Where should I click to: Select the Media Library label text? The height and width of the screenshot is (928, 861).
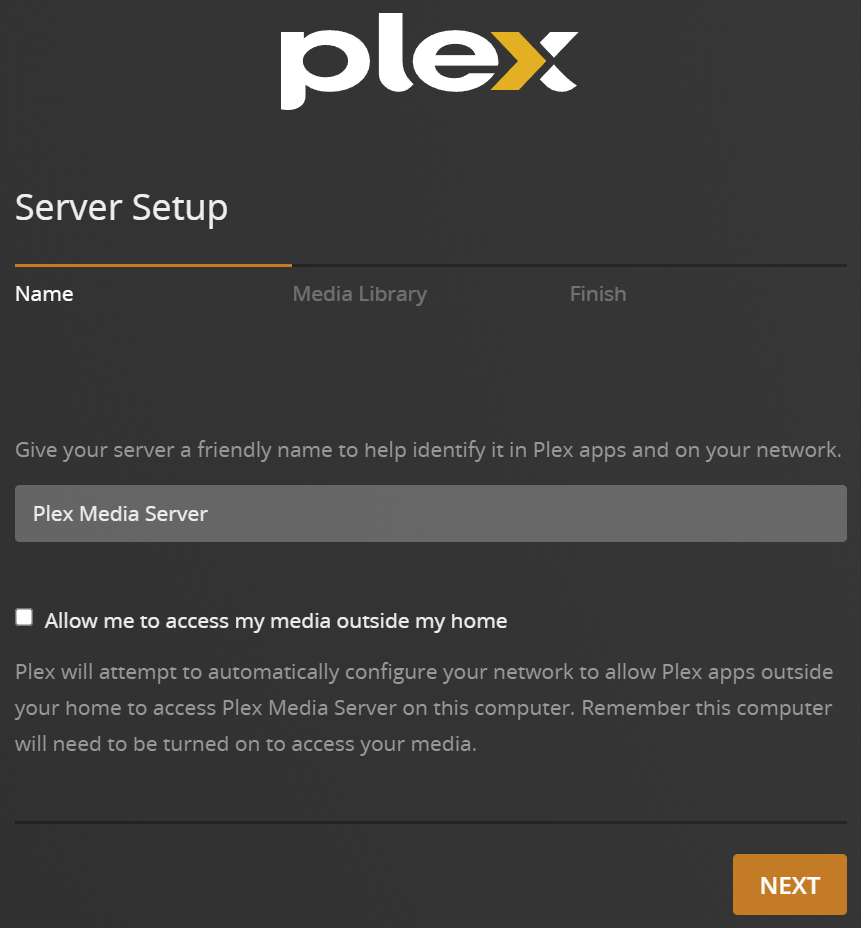(359, 293)
